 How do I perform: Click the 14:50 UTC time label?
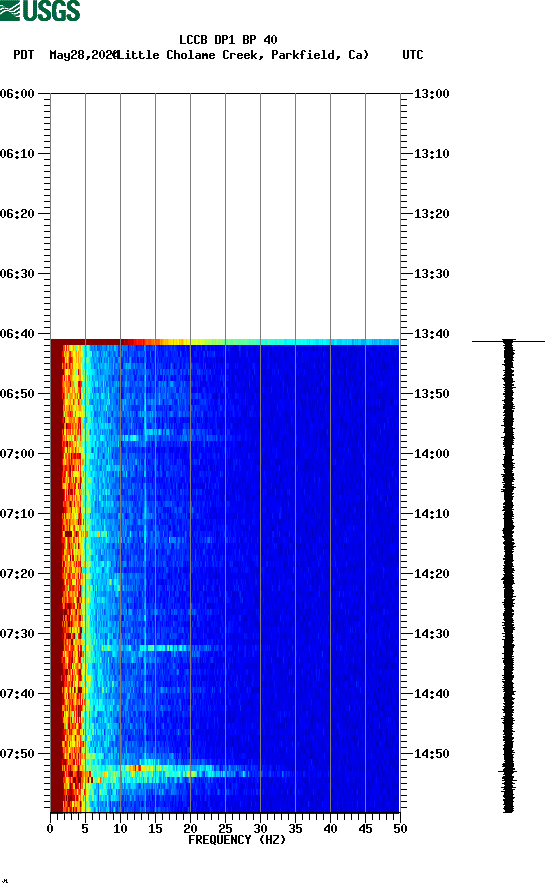click(431, 754)
